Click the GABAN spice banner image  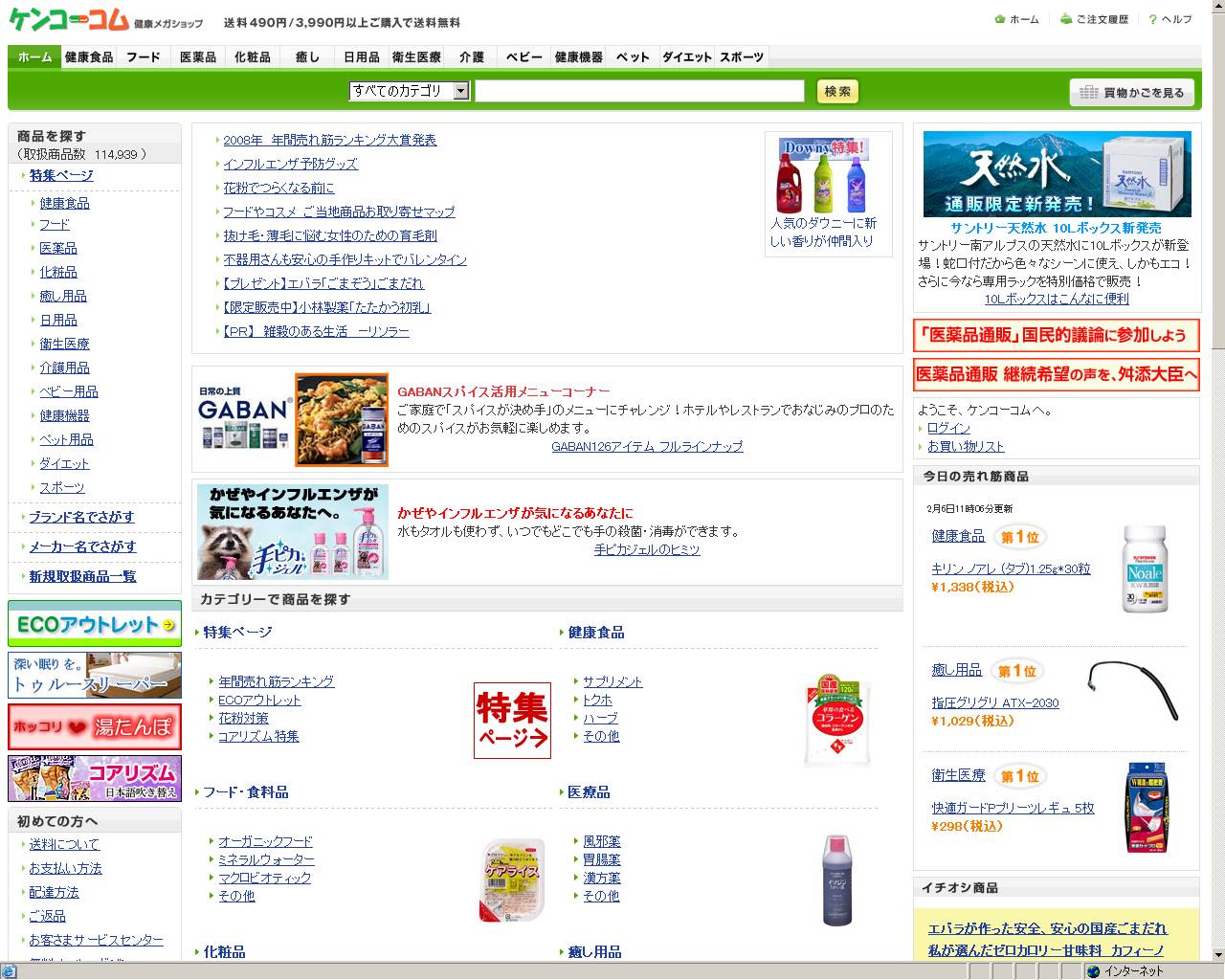click(293, 419)
